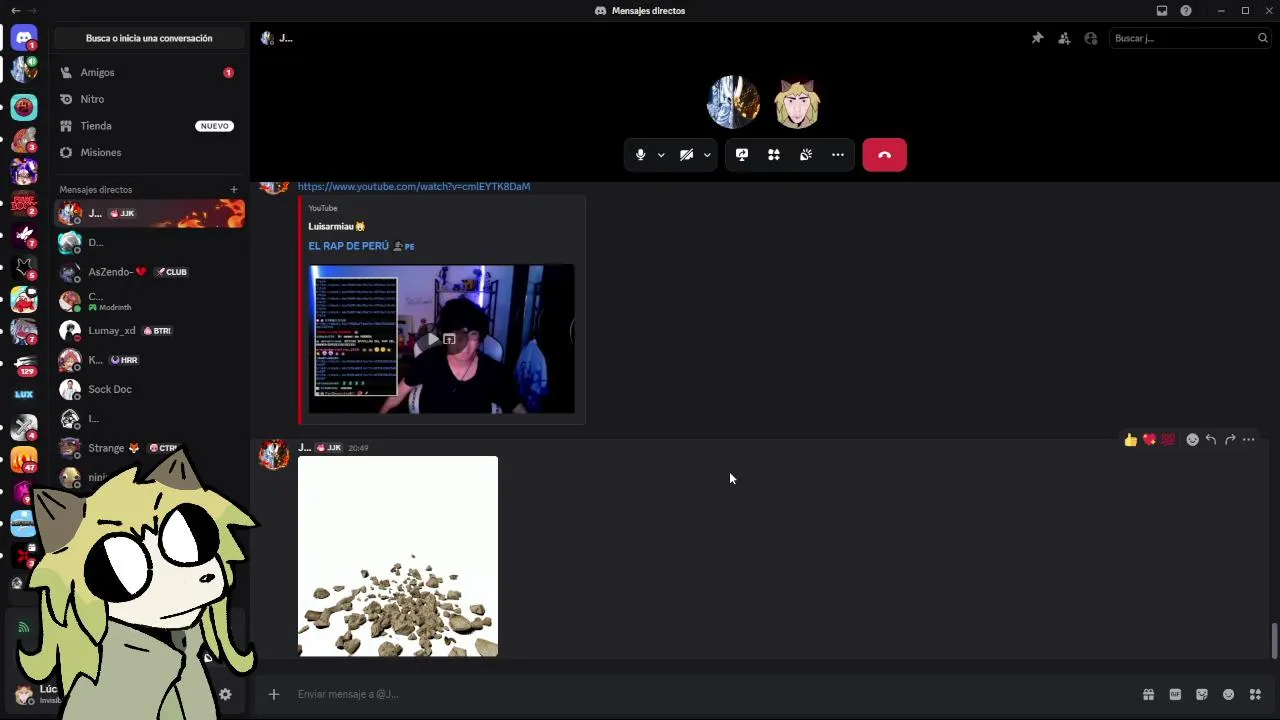Reply to the image message

point(1211,440)
